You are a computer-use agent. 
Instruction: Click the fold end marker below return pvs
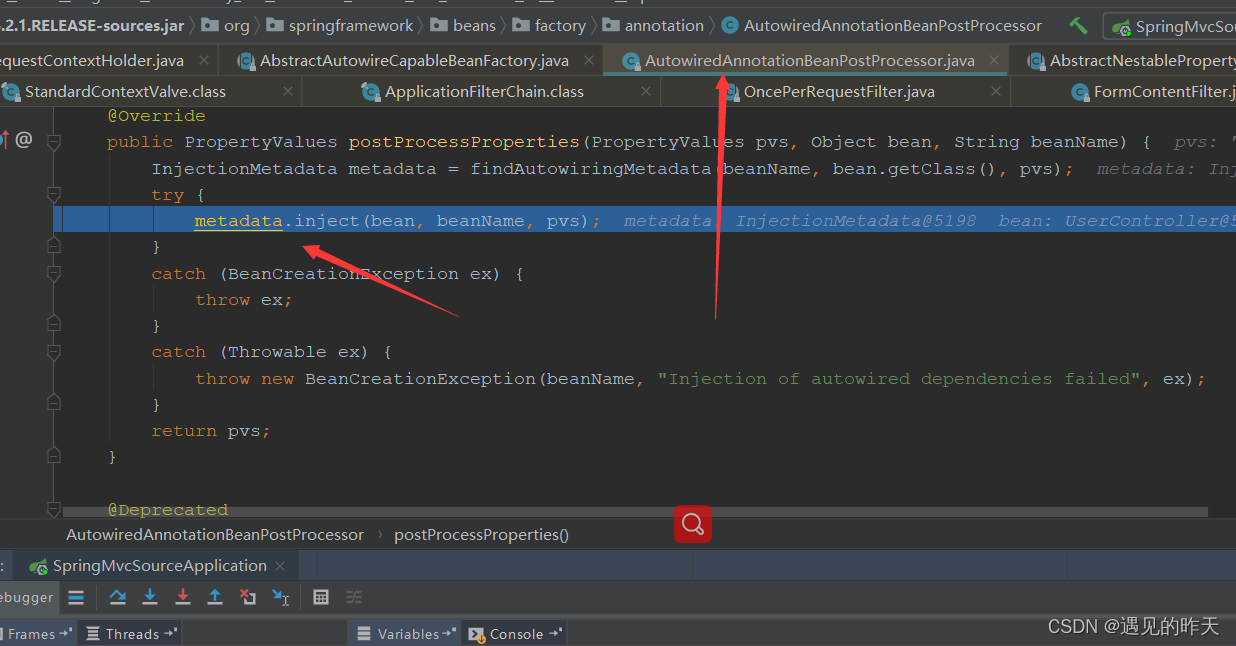point(54,456)
